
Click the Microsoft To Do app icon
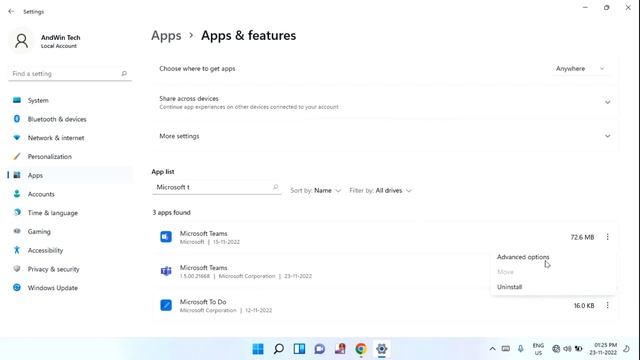click(166, 305)
